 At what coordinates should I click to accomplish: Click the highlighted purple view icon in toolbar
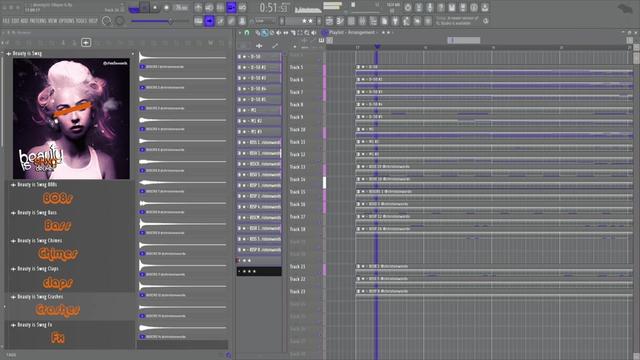[209, 21]
